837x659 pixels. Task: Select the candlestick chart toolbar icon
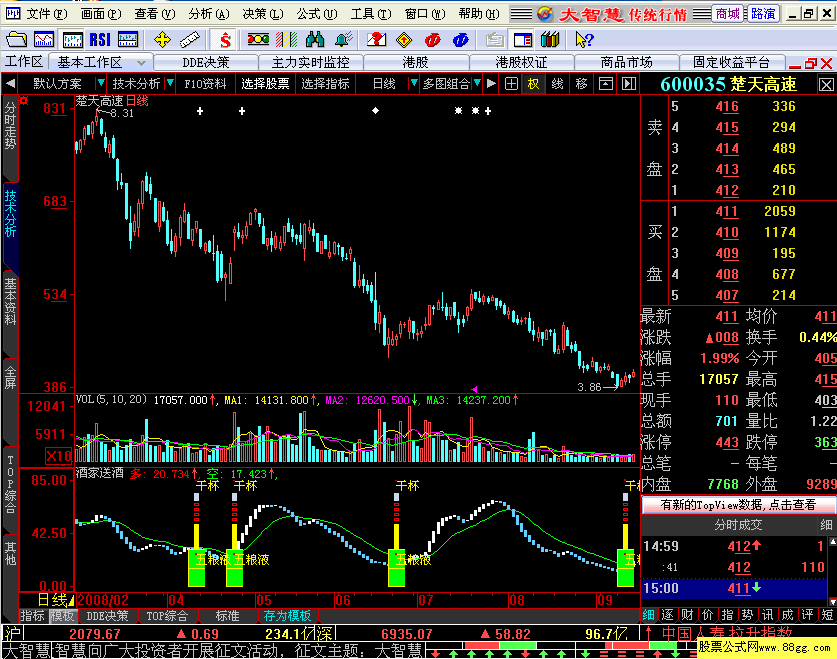[x=72, y=39]
